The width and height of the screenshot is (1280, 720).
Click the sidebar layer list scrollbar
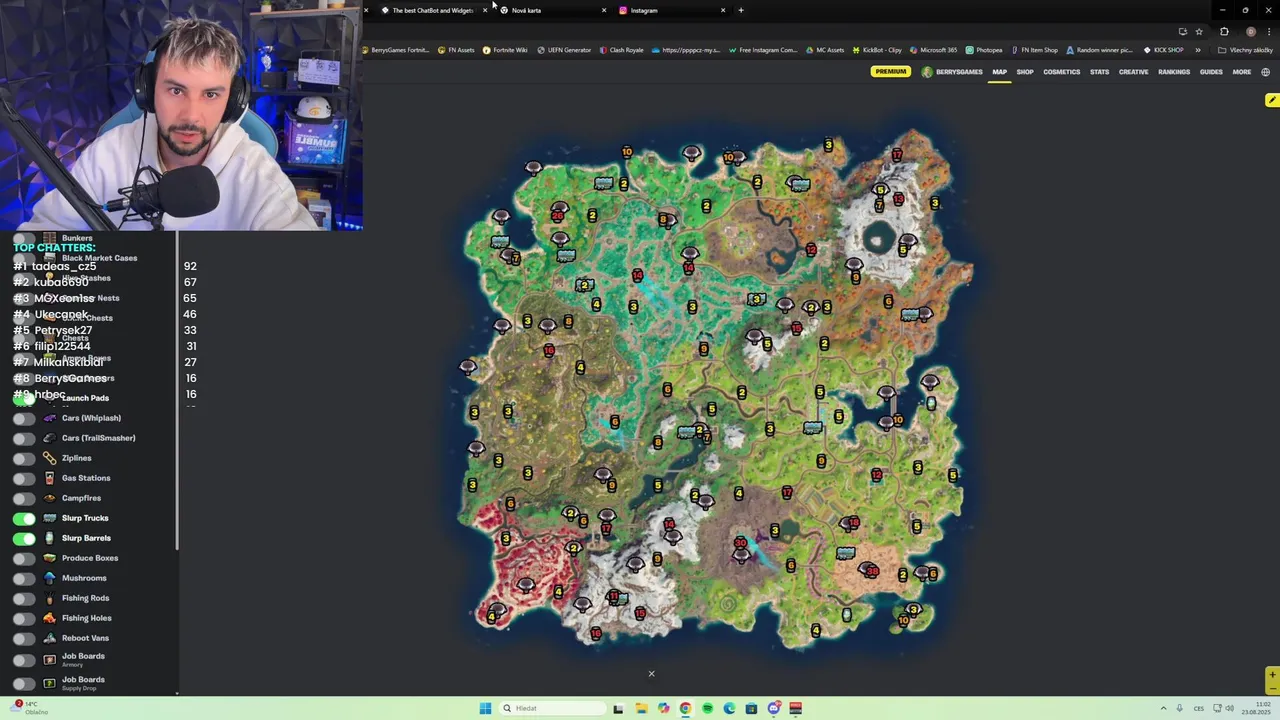point(177,390)
